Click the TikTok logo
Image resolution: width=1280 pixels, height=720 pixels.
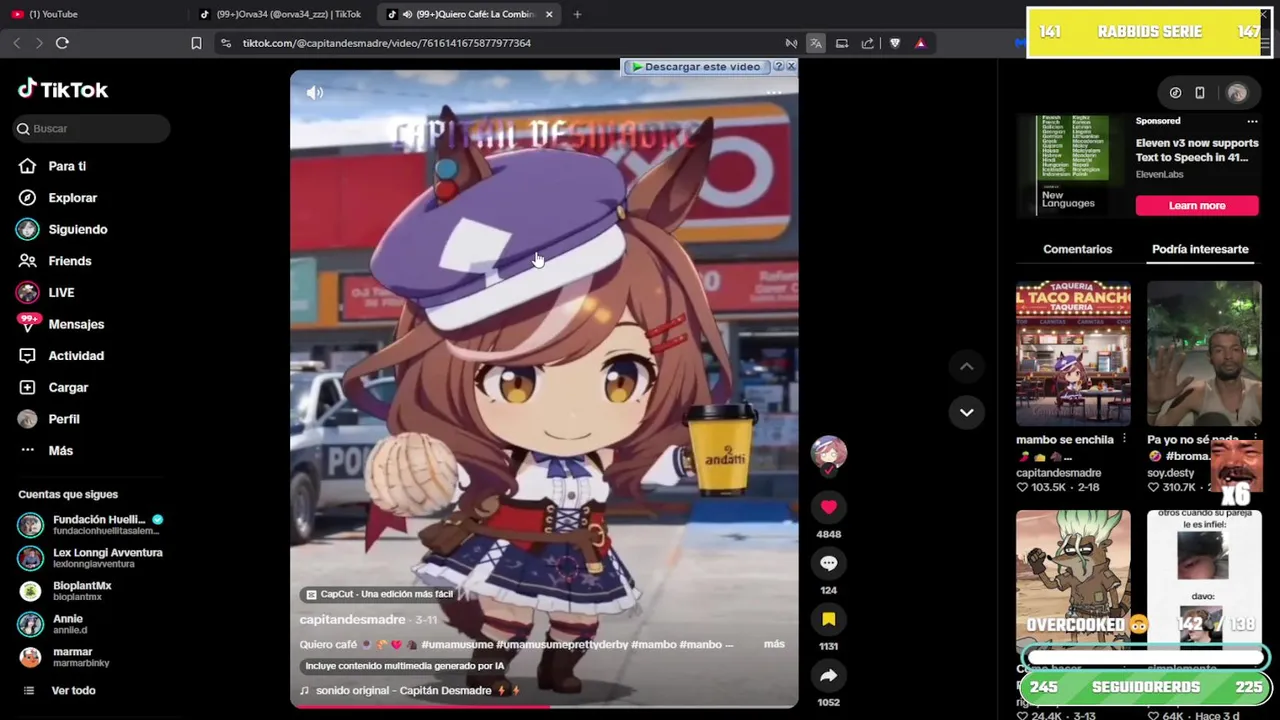tap(62, 89)
